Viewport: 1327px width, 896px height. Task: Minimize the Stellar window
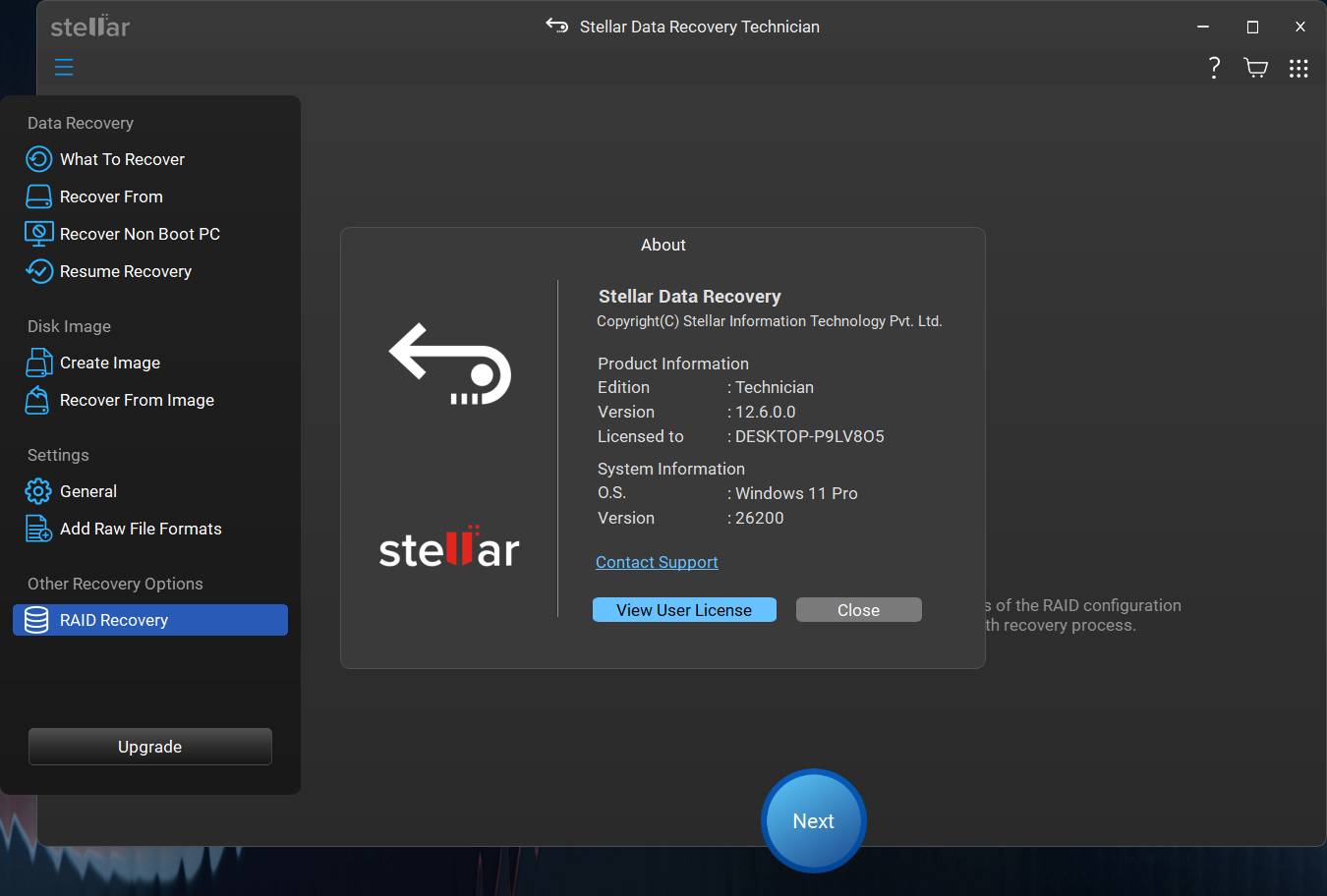pos(1204,27)
